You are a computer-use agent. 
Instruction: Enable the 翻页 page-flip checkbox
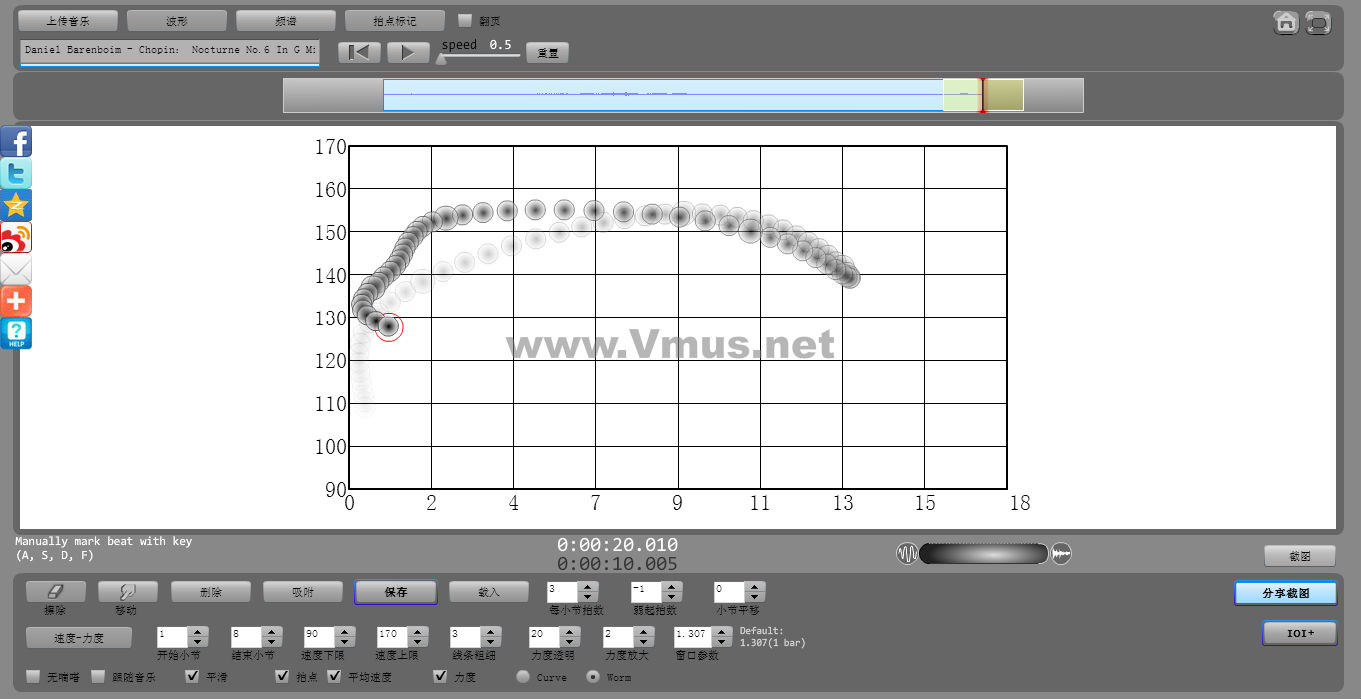(465, 20)
